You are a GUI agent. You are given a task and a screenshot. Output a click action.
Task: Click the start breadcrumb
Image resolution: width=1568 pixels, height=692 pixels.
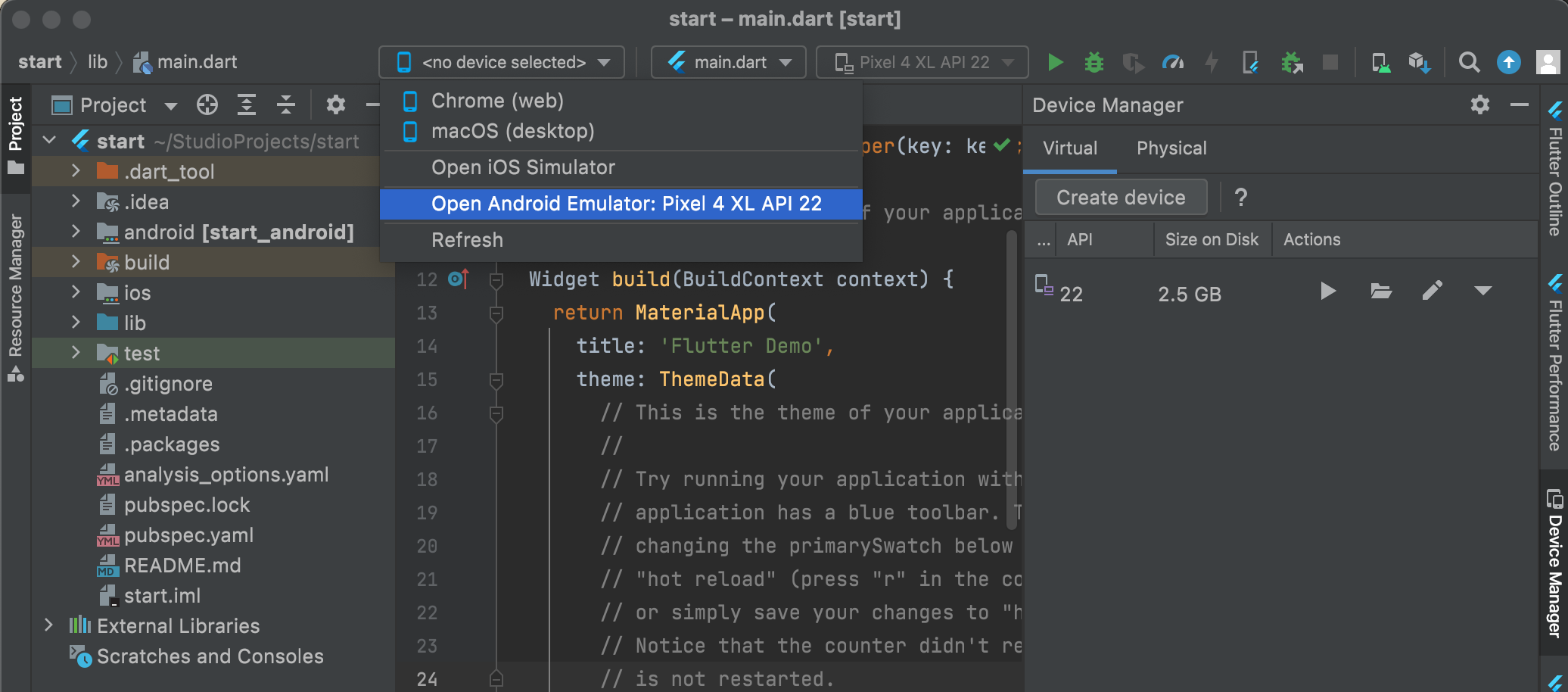pos(39,62)
